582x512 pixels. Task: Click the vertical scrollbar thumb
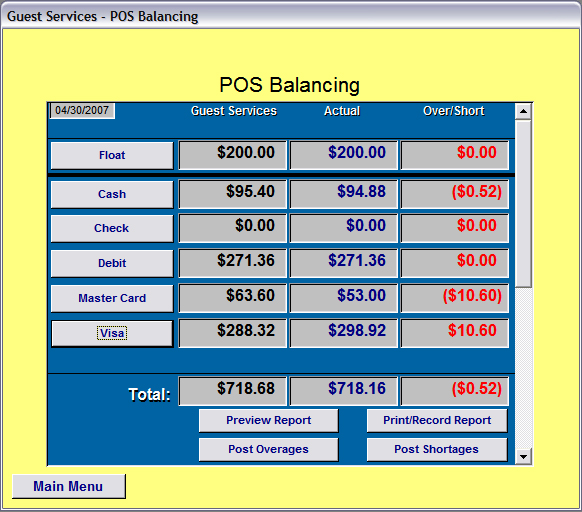click(523, 203)
